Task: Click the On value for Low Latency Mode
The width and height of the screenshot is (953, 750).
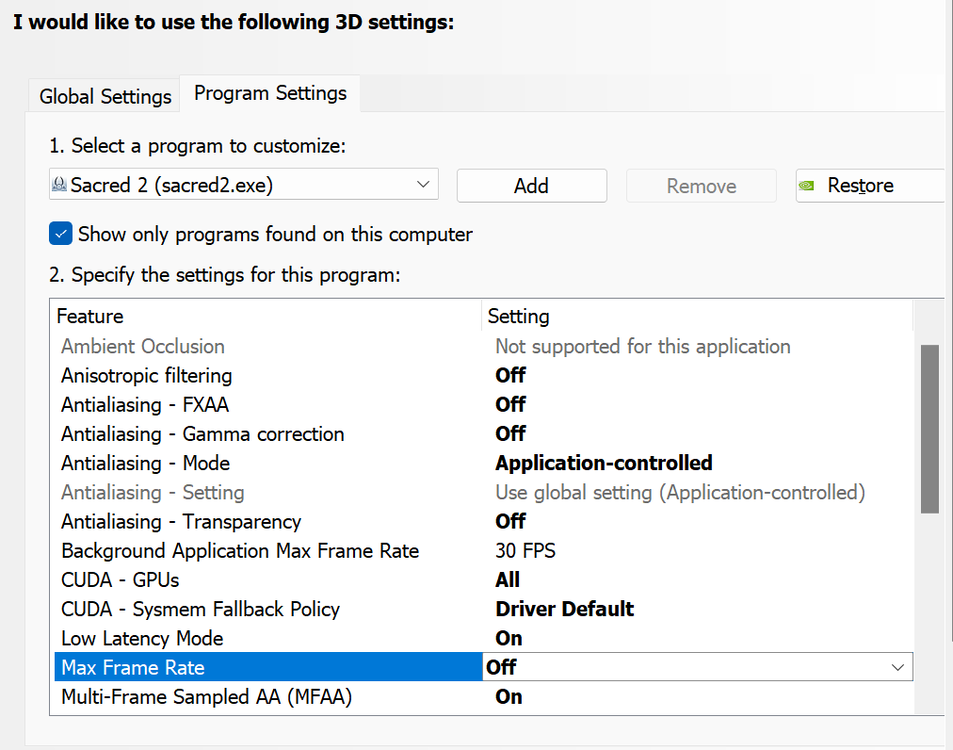Action: pos(509,638)
